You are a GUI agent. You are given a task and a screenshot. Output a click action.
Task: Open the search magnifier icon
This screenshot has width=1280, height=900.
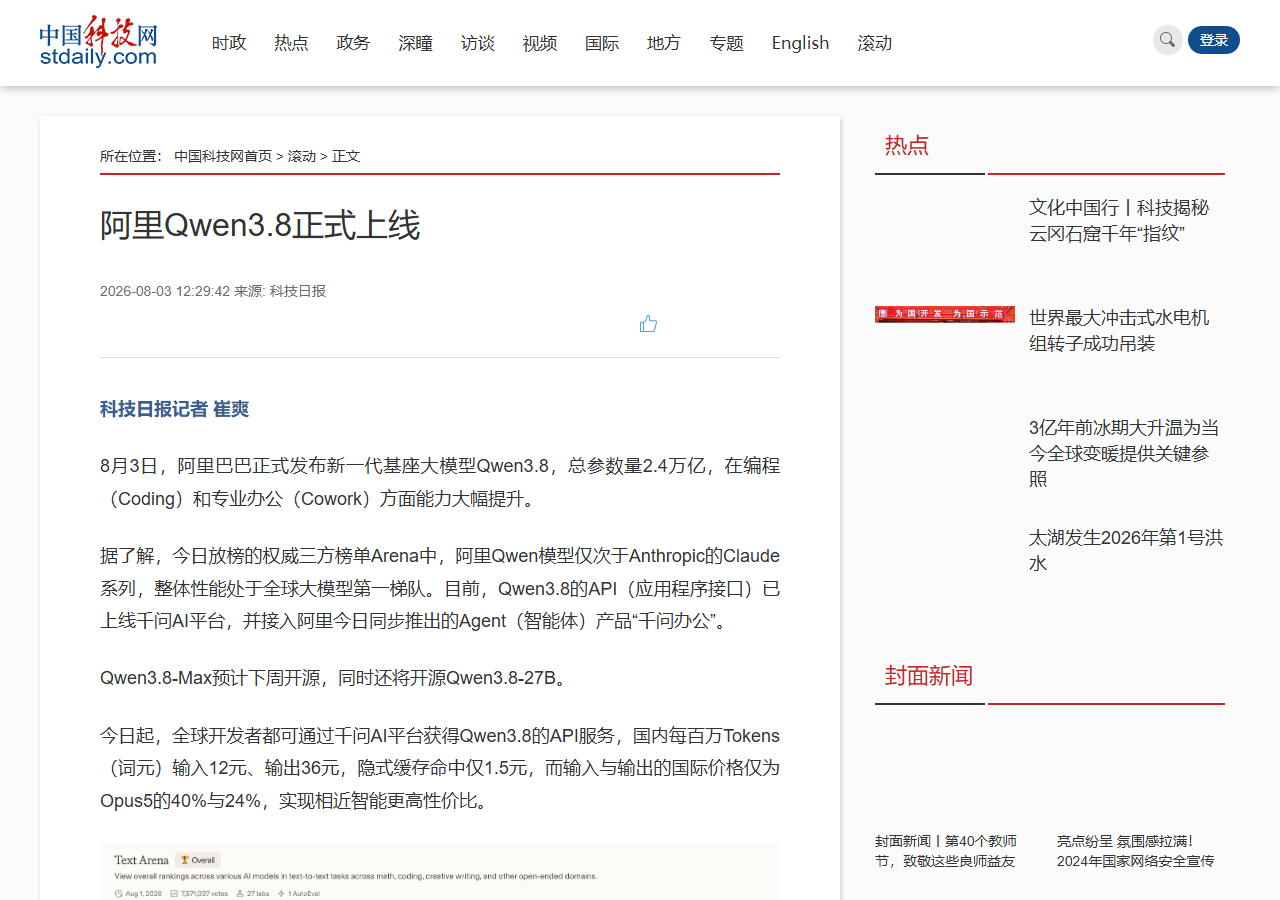click(1167, 40)
